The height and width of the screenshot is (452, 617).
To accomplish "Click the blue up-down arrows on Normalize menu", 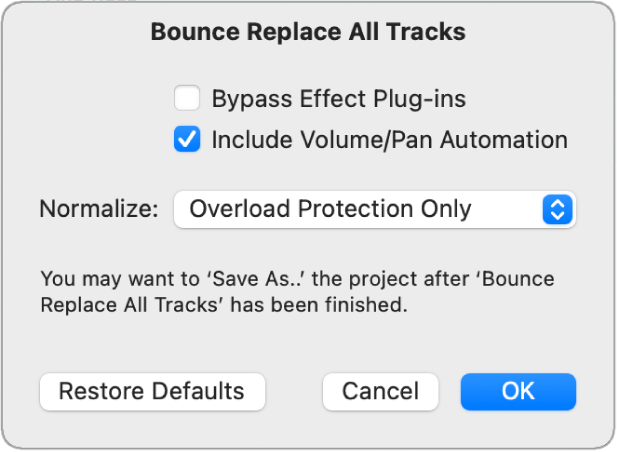I will click(x=557, y=209).
